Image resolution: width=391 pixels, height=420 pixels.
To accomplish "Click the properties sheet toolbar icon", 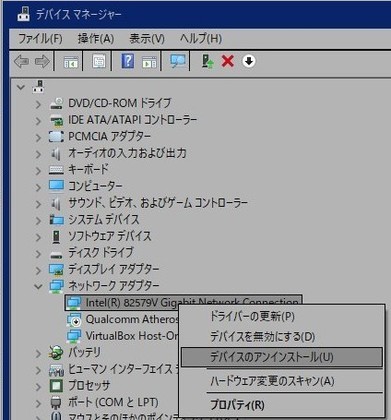I will tap(99, 61).
